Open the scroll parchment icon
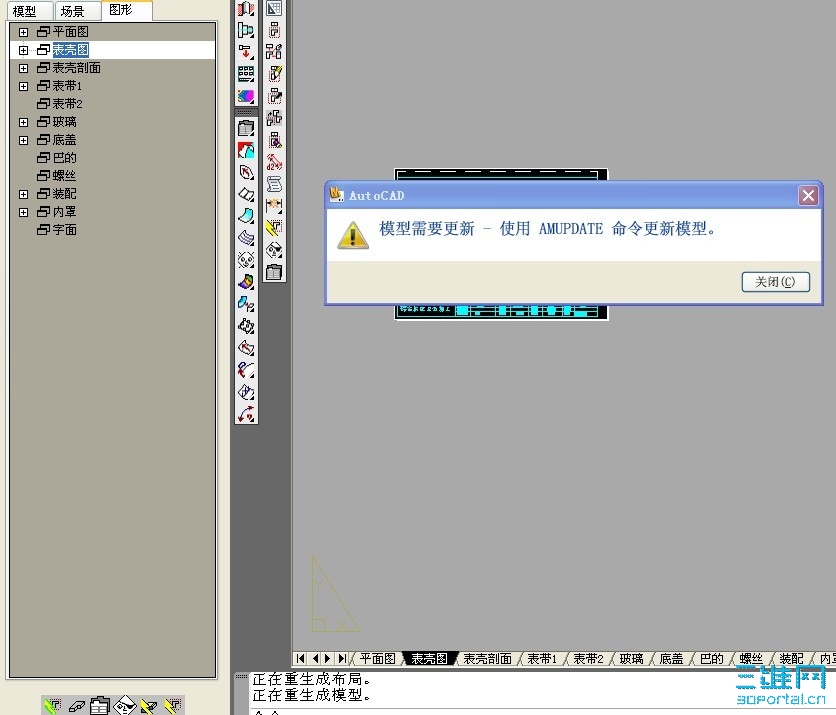Screen dimensions: 836x715 click(x=274, y=184)
